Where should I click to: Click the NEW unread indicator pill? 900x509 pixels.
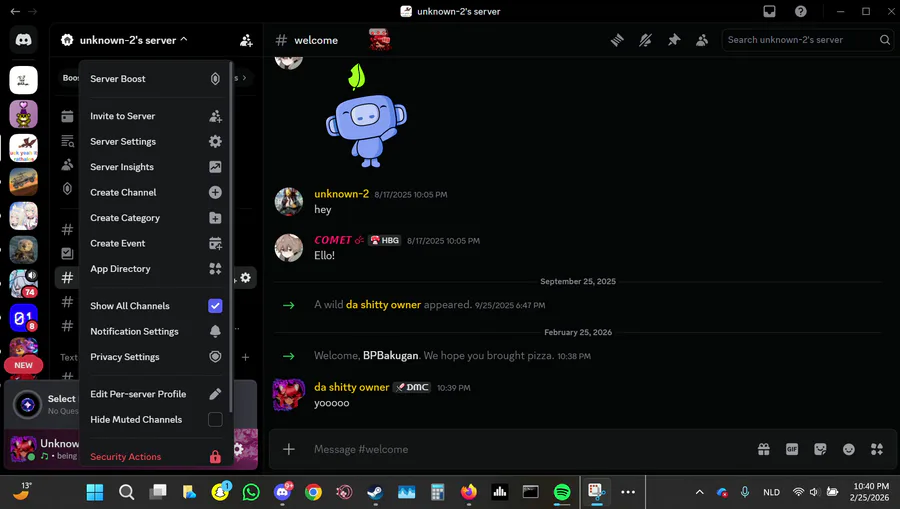[x=24, y=365]
